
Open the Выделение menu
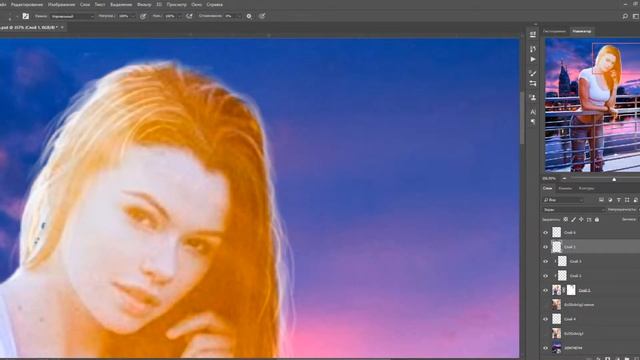121,4
